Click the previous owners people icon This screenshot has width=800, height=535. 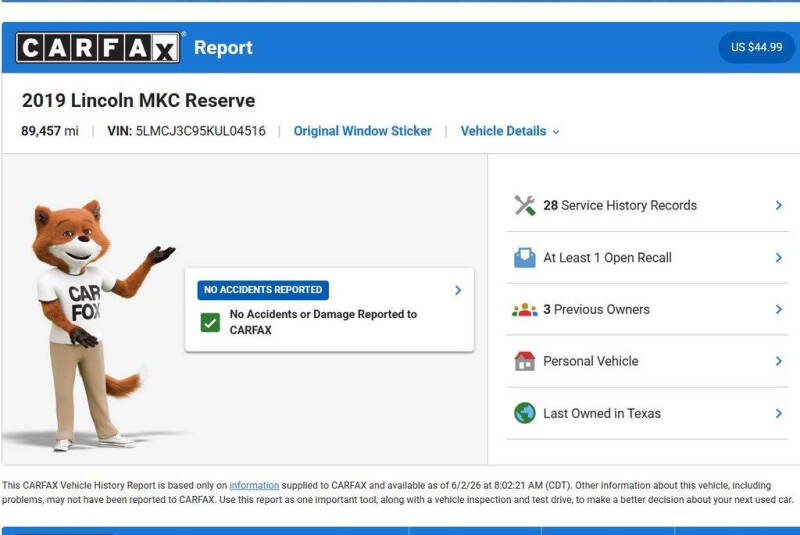point(524,310)
